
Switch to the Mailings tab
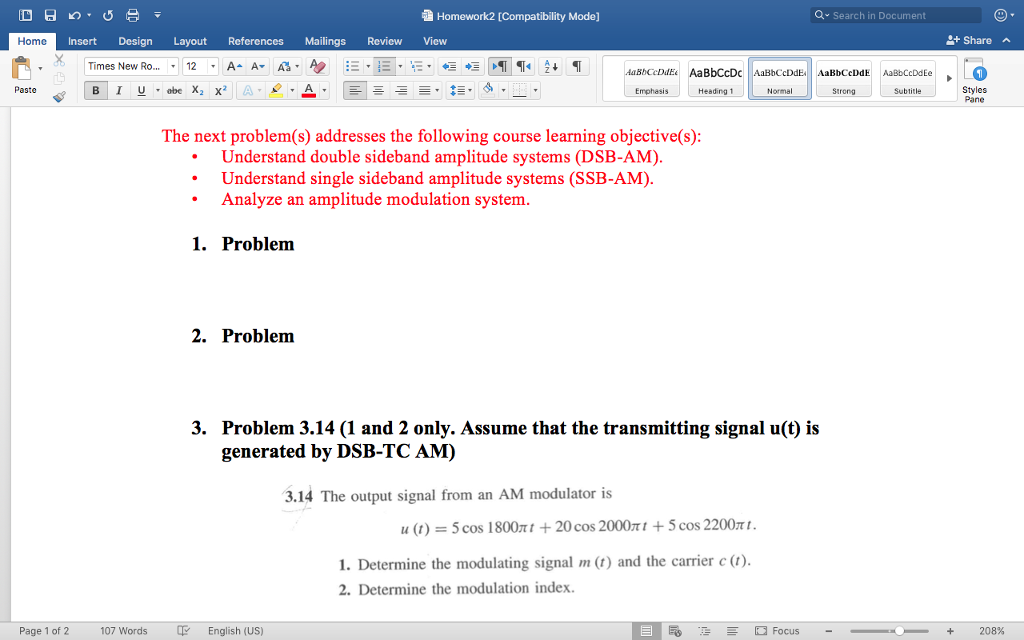pyautogui.click(x=324, y=41)
